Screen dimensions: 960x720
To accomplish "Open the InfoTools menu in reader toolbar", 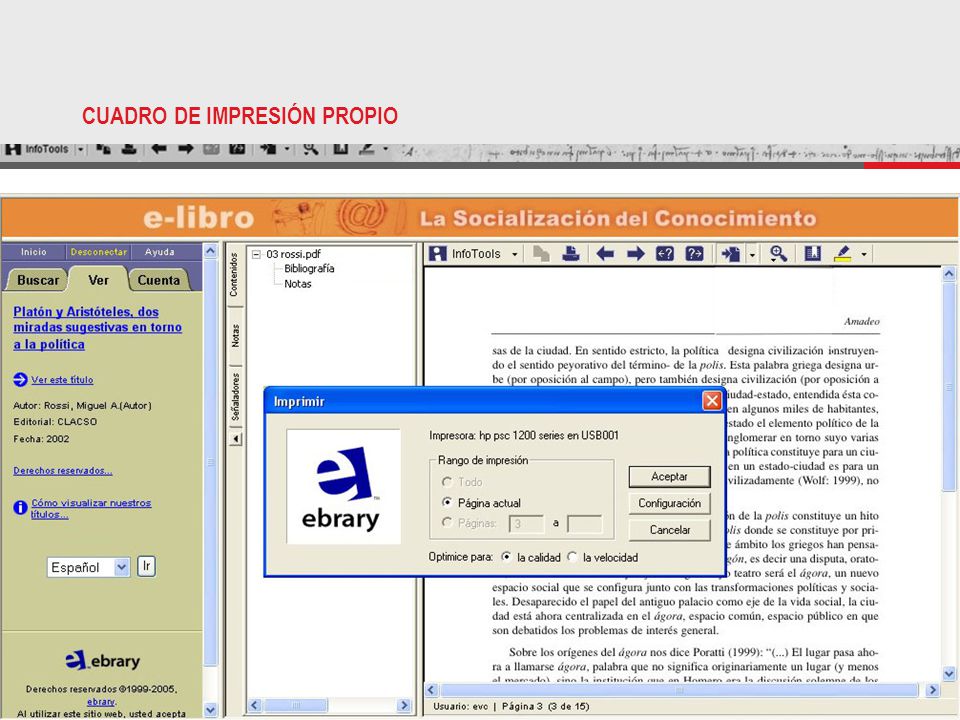I will click(x=476, y=253).
